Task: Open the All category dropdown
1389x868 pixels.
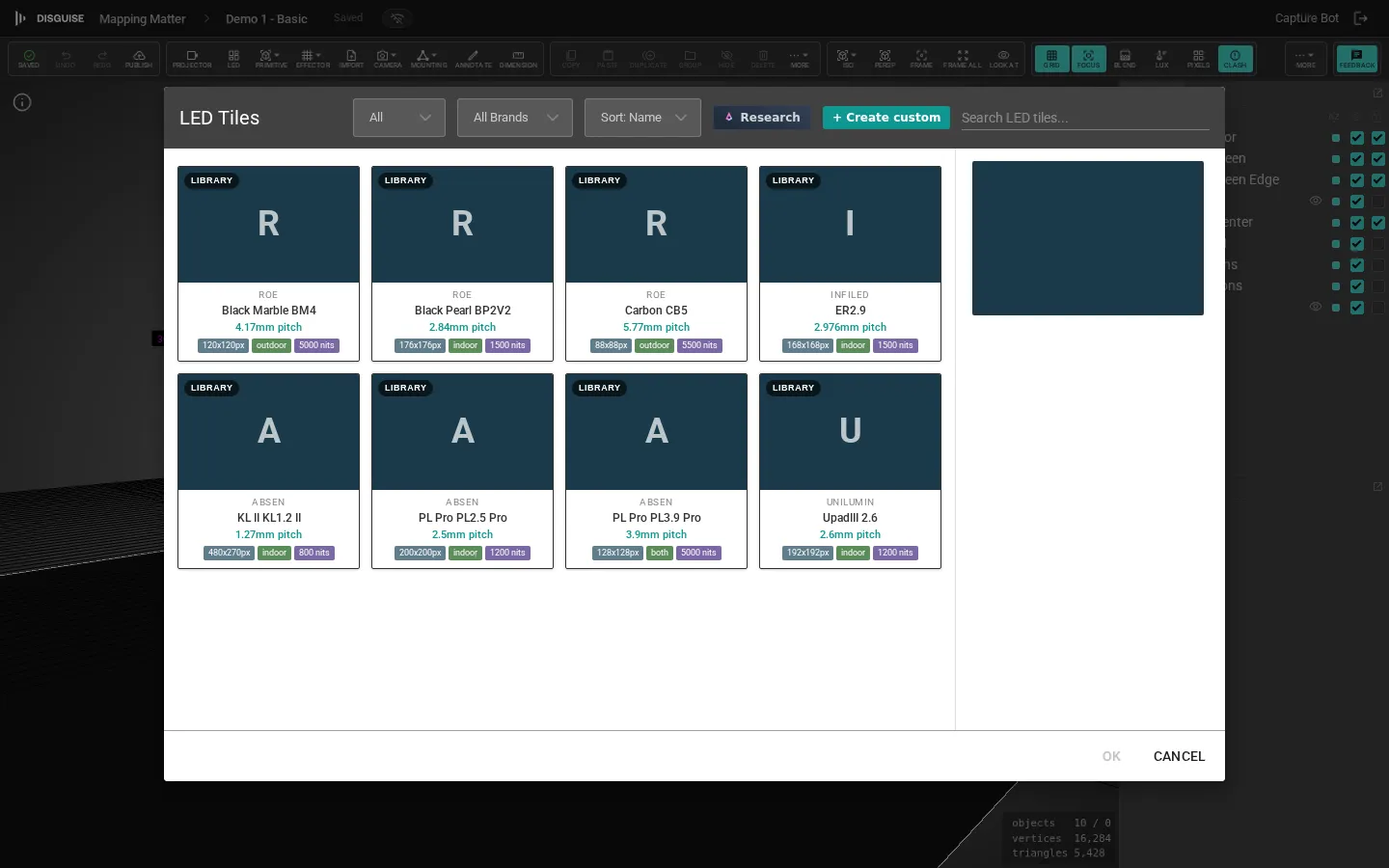Action: (399, 118)
